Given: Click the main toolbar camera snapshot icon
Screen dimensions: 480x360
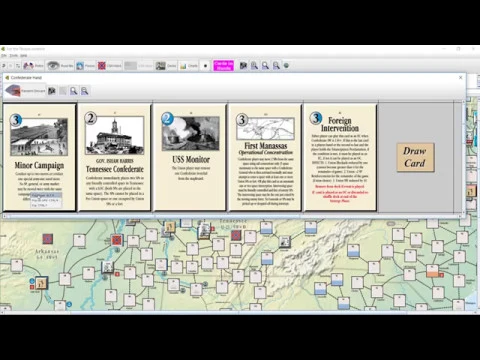Looking at the screenshot, I should (x=243, y=66).
